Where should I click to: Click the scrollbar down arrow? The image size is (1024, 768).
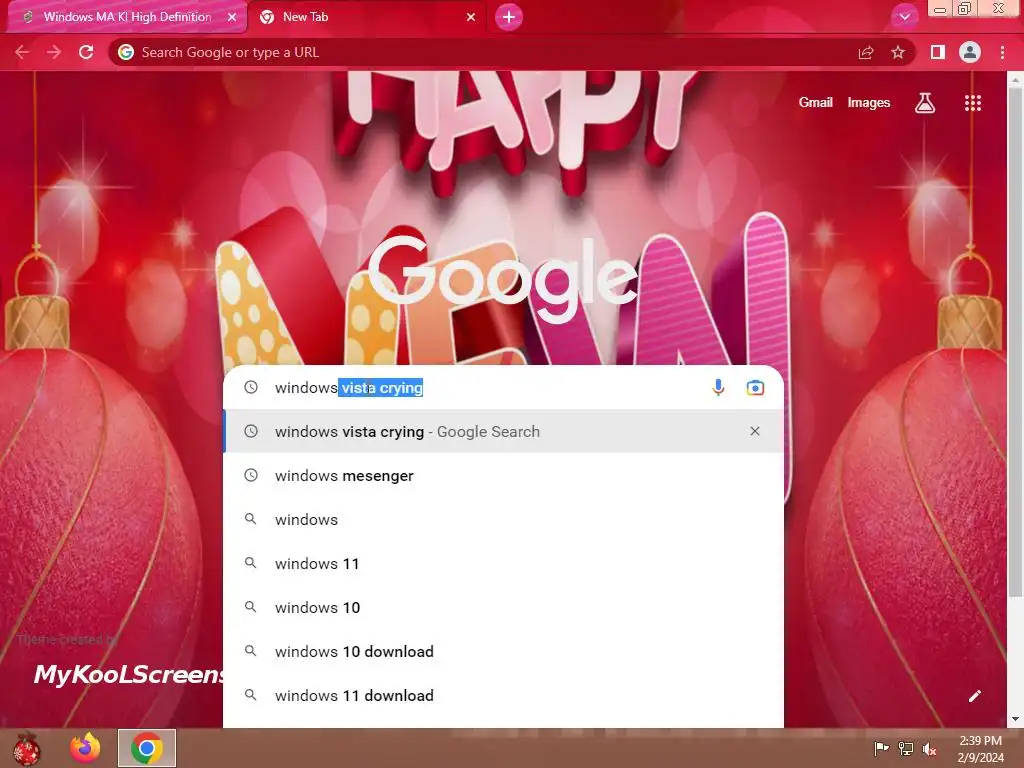pos(1015,719)
